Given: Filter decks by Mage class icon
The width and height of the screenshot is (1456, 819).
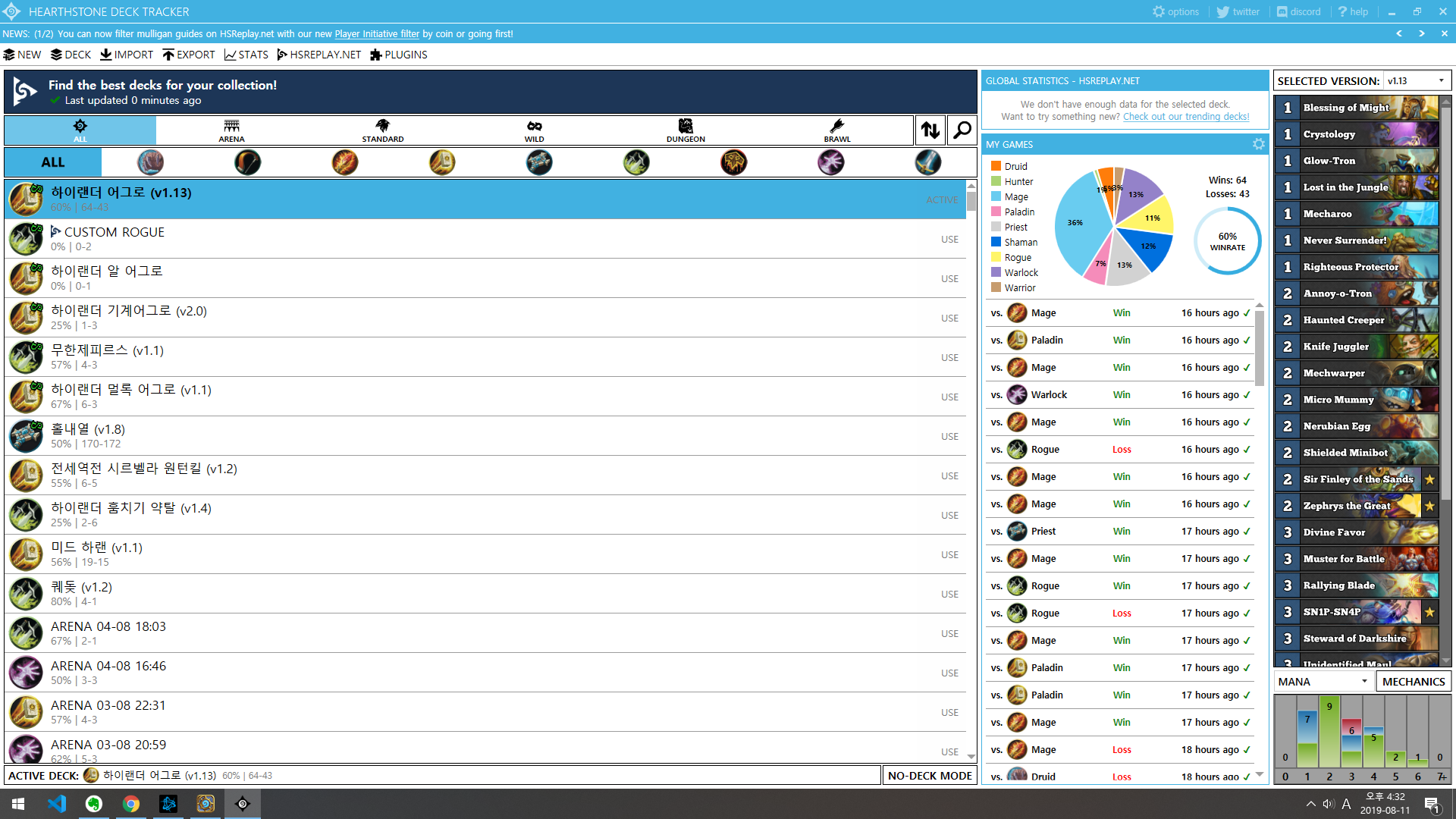Looking at the screenshot, I should (345, 162).
